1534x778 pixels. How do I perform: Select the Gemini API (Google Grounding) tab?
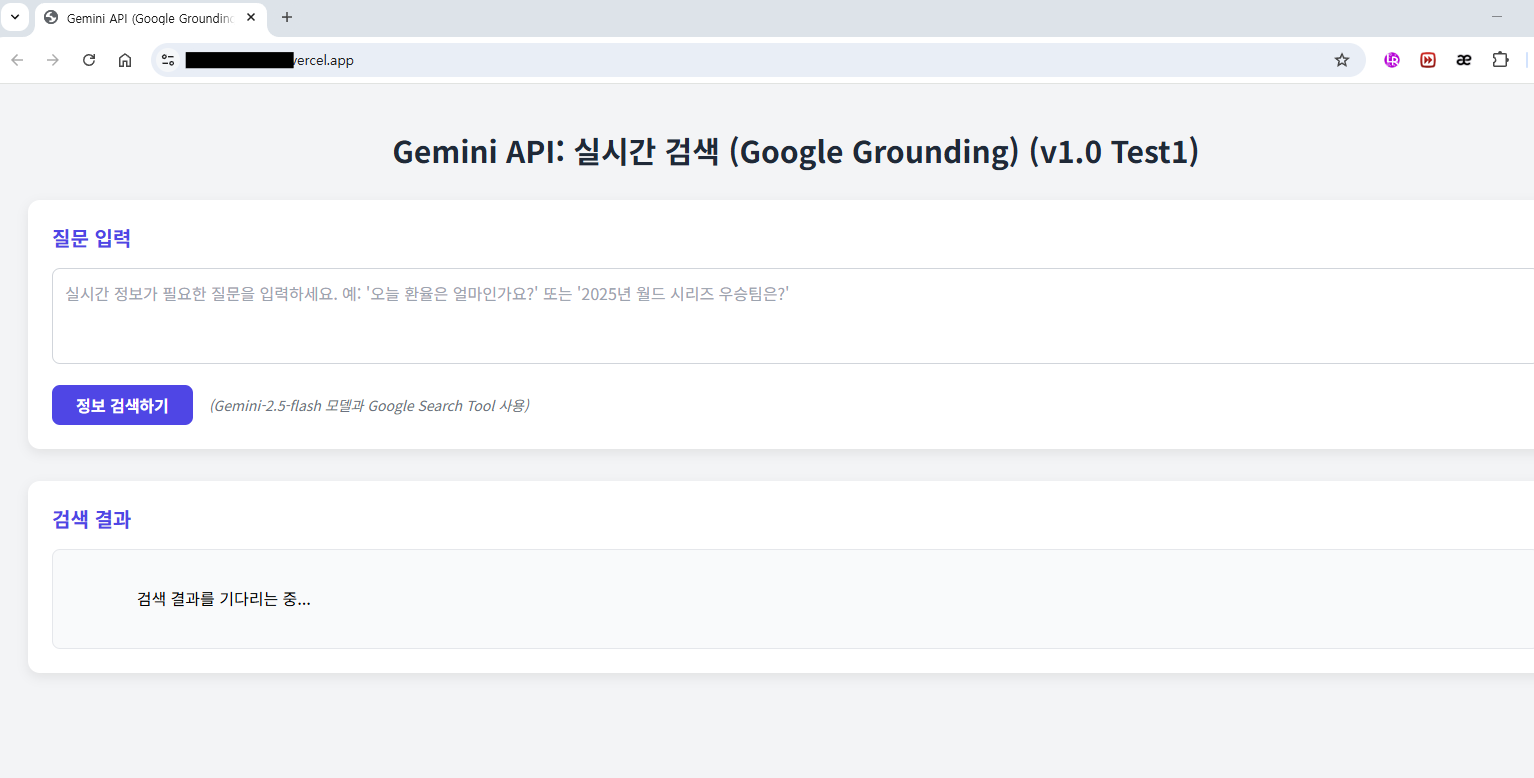click(151, 18)
